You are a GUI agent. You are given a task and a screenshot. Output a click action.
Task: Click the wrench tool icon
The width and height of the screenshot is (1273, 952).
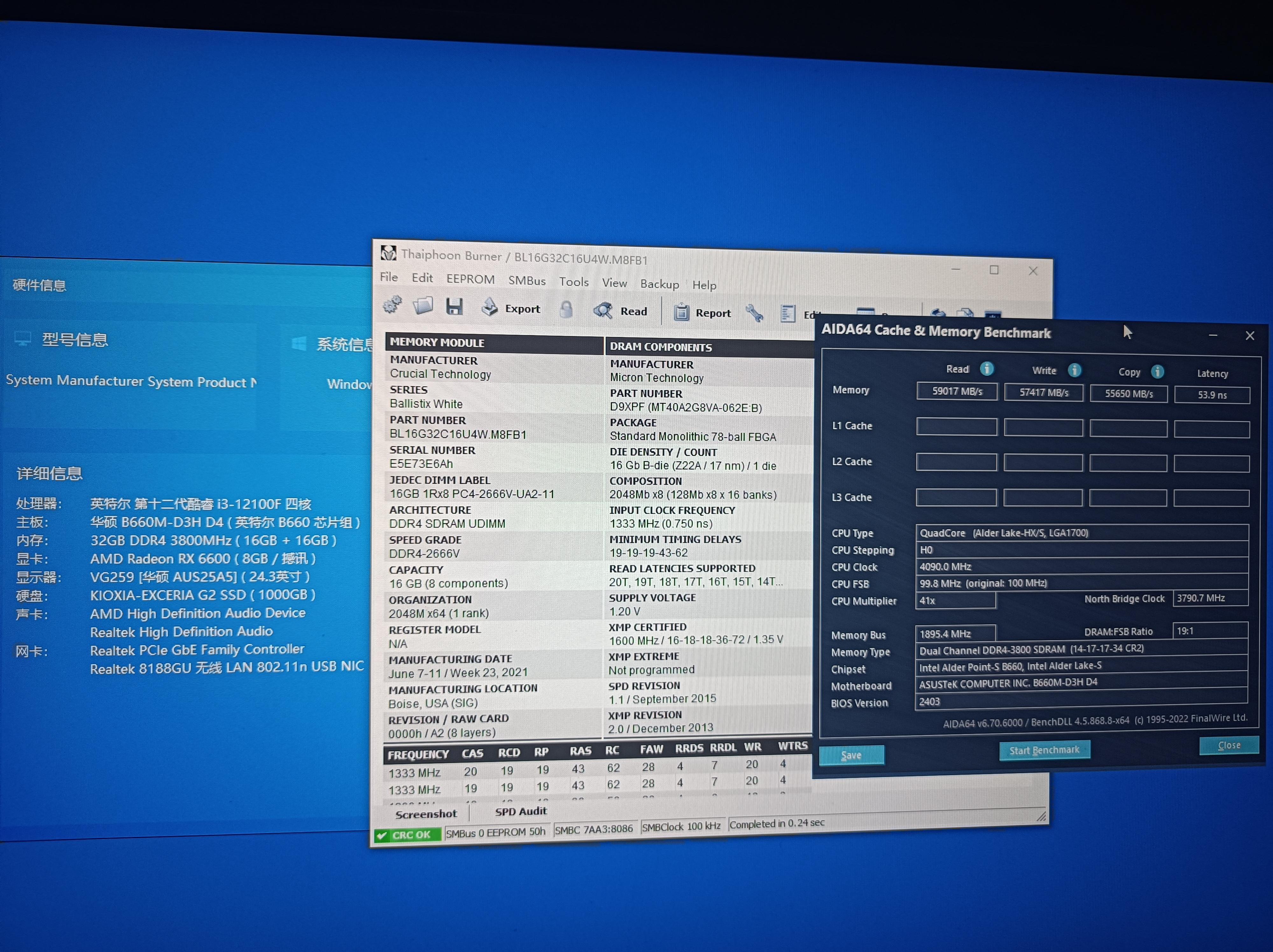coord(755,313)
